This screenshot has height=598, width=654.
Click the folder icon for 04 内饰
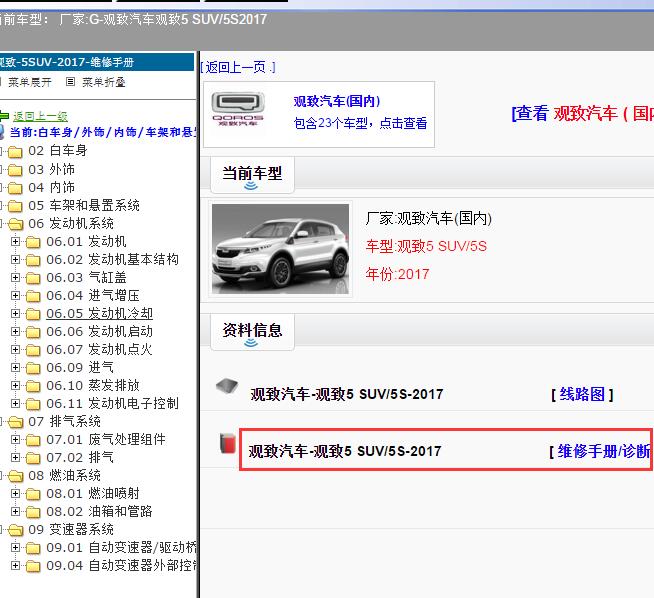pyautogui.click(x=15, y=188)
